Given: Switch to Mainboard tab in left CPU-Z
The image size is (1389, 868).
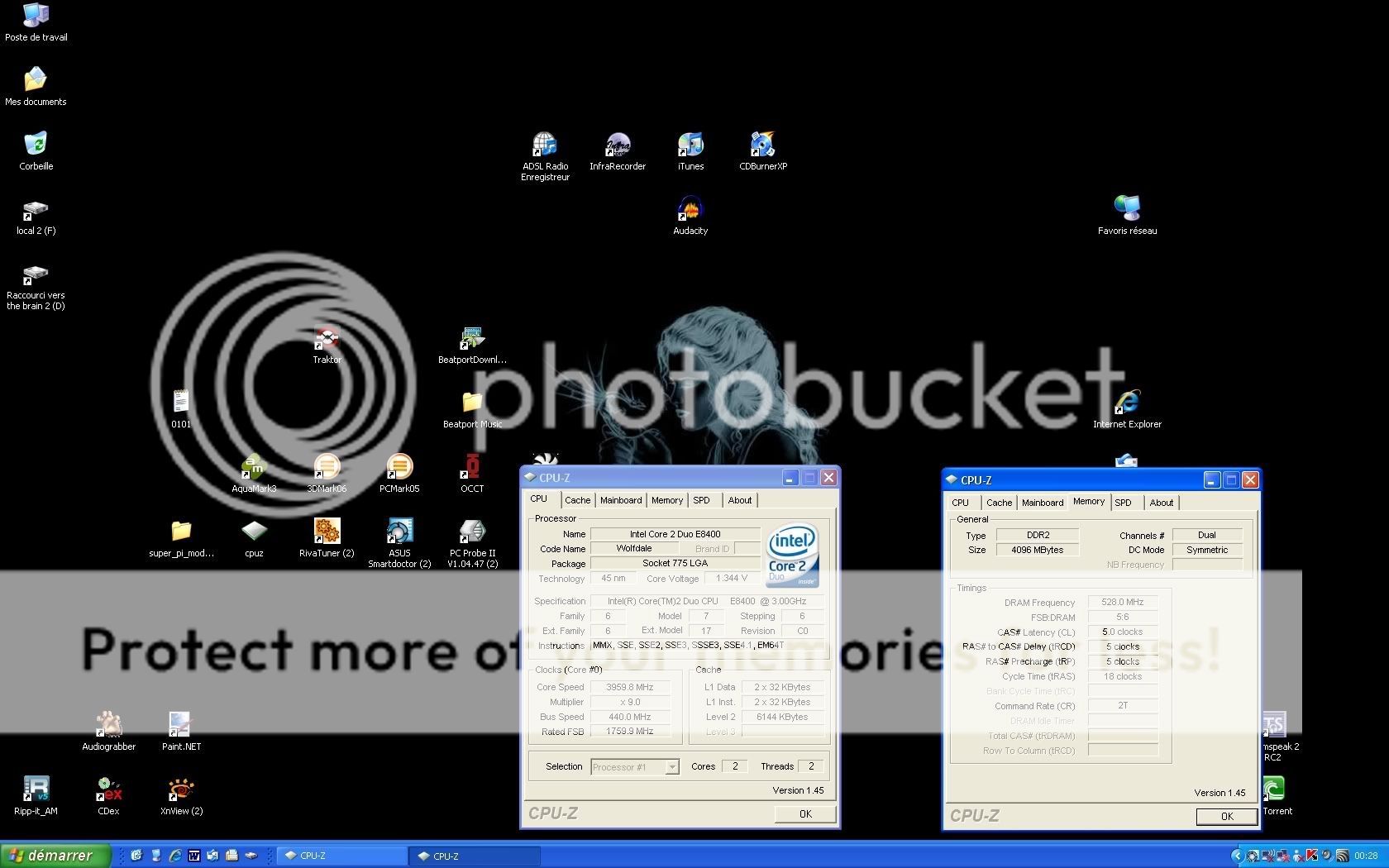Looking at the screenshot, I should [621, 500].
